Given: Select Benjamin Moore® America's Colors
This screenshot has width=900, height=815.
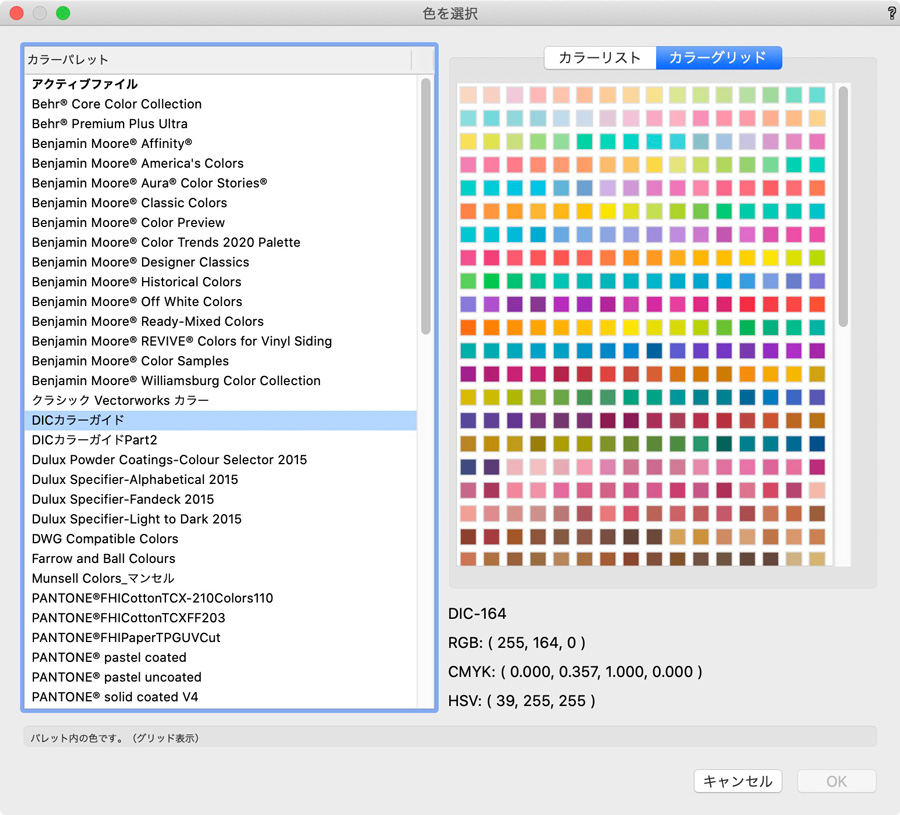Looking at the screenshot, I should point(220,164).
